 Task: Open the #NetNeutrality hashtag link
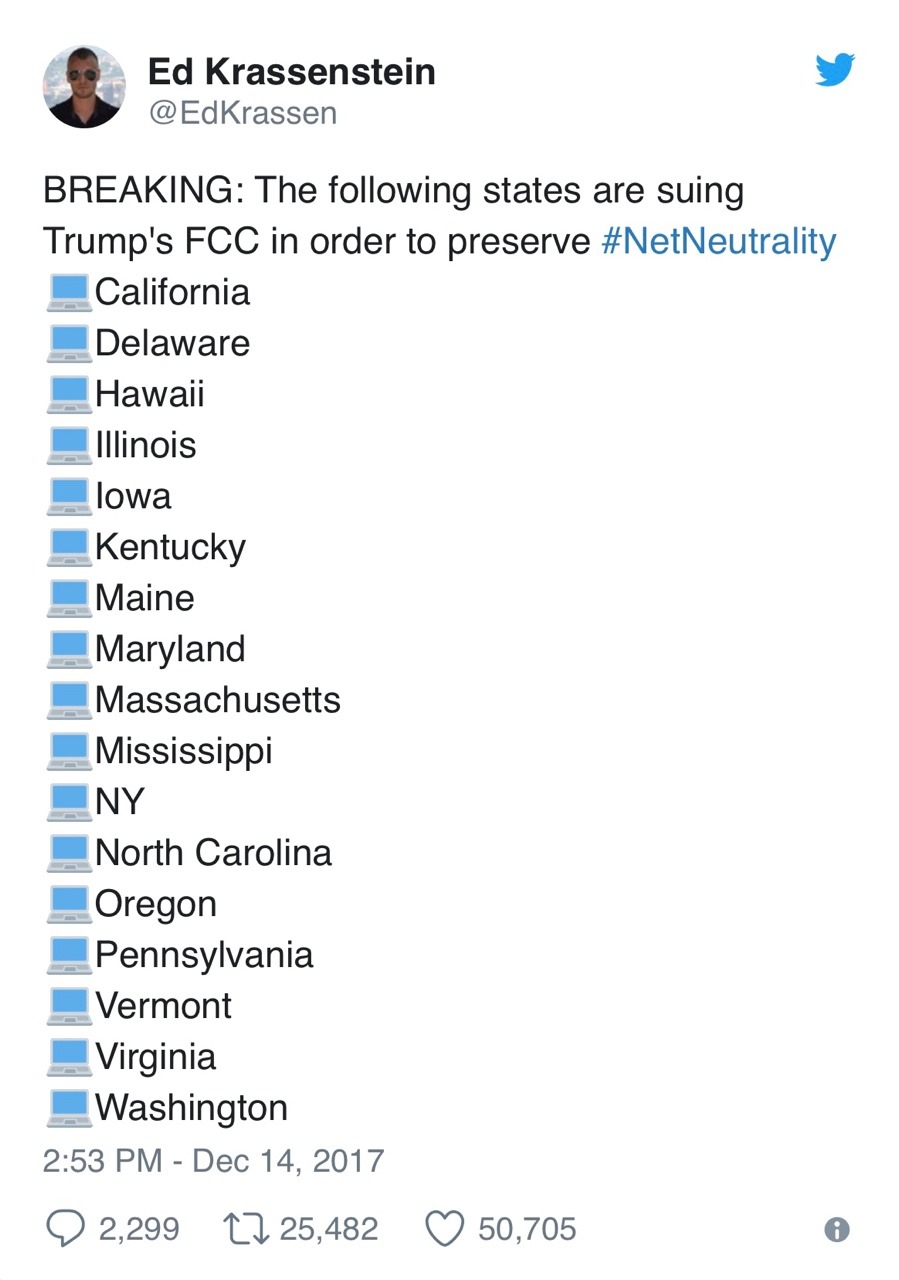tap(718, 242)
